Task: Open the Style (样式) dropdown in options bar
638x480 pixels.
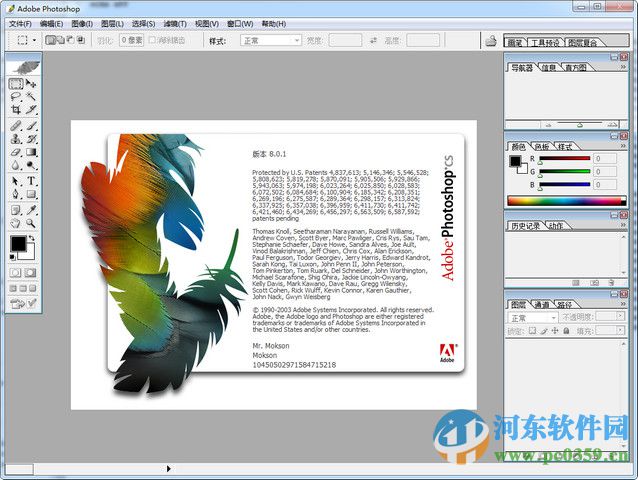Action: tap(271, 41)
